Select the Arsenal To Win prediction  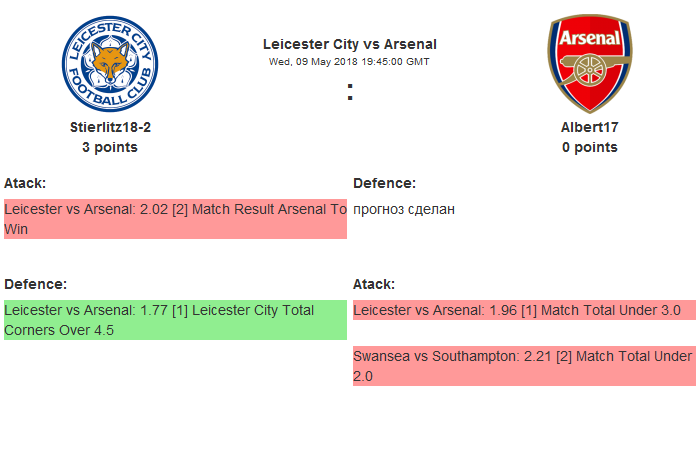coord(175,219)
